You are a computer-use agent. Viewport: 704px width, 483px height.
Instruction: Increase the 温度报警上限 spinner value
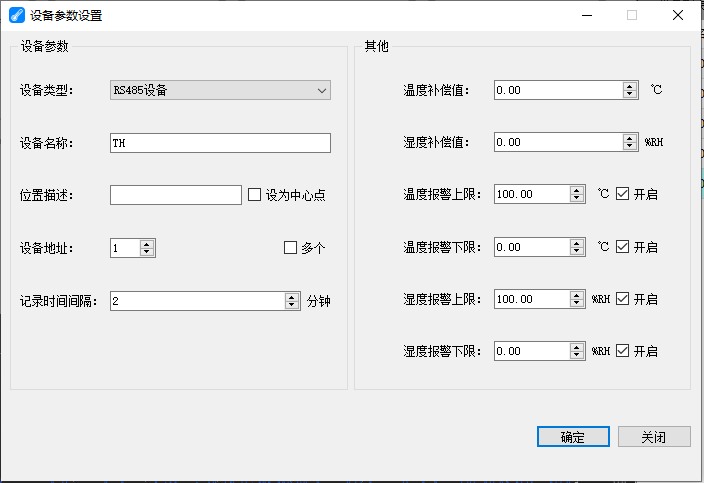(577, 190)
